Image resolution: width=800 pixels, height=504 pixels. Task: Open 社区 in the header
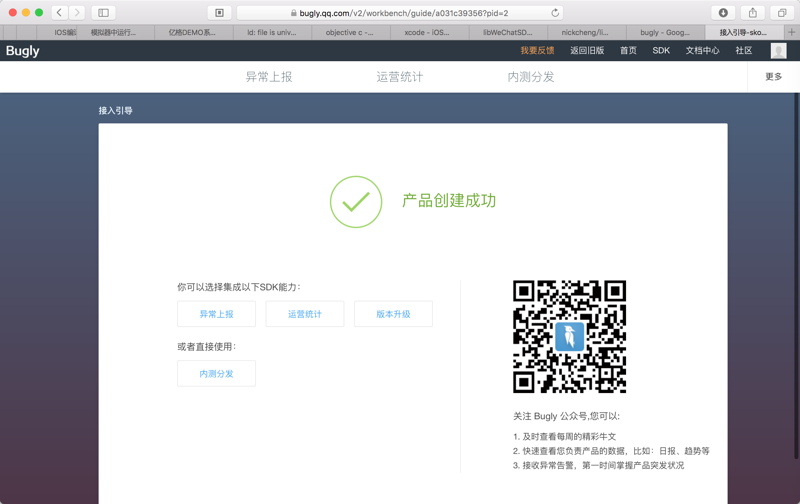click(744, 51)
